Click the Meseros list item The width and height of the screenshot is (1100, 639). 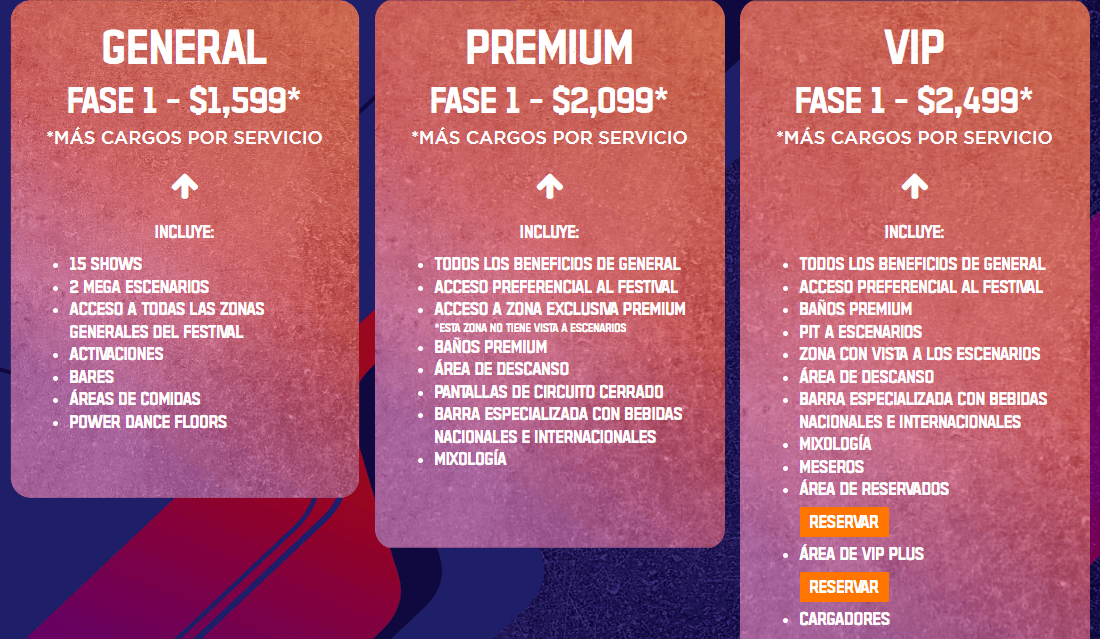click(x=831, y=466)
